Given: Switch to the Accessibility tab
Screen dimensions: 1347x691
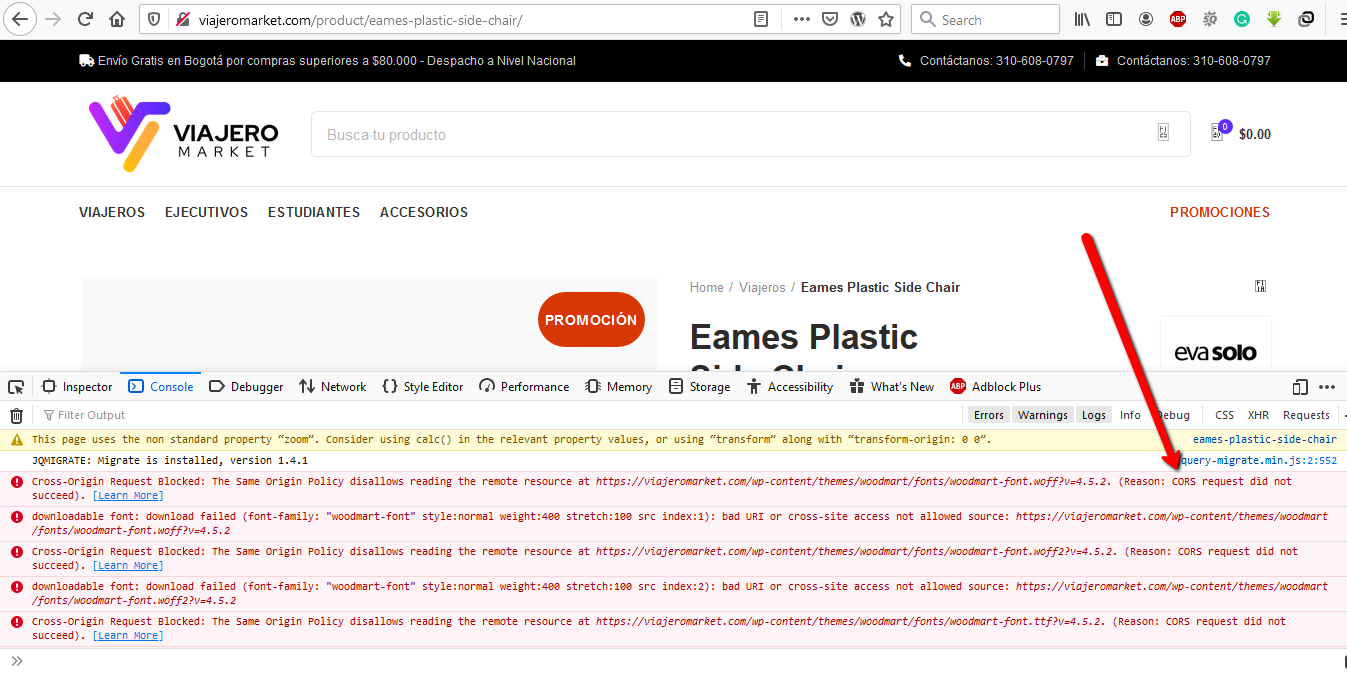Looking at the screenshot, I should [790, 387].
